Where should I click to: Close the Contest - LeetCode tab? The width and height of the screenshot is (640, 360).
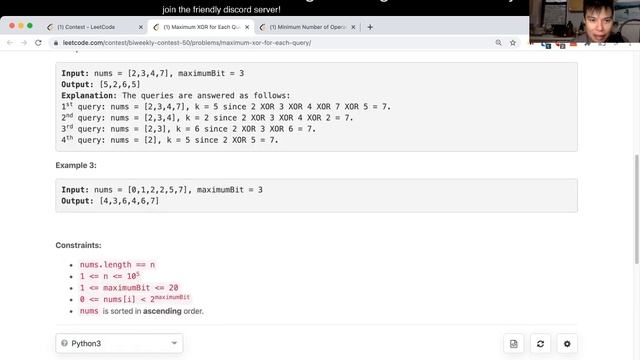(x=140, y=27)
